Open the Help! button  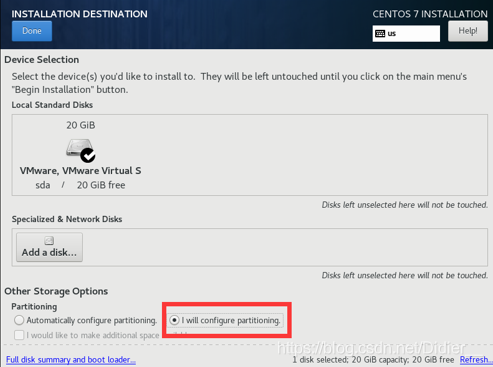(x=468, y=31)
